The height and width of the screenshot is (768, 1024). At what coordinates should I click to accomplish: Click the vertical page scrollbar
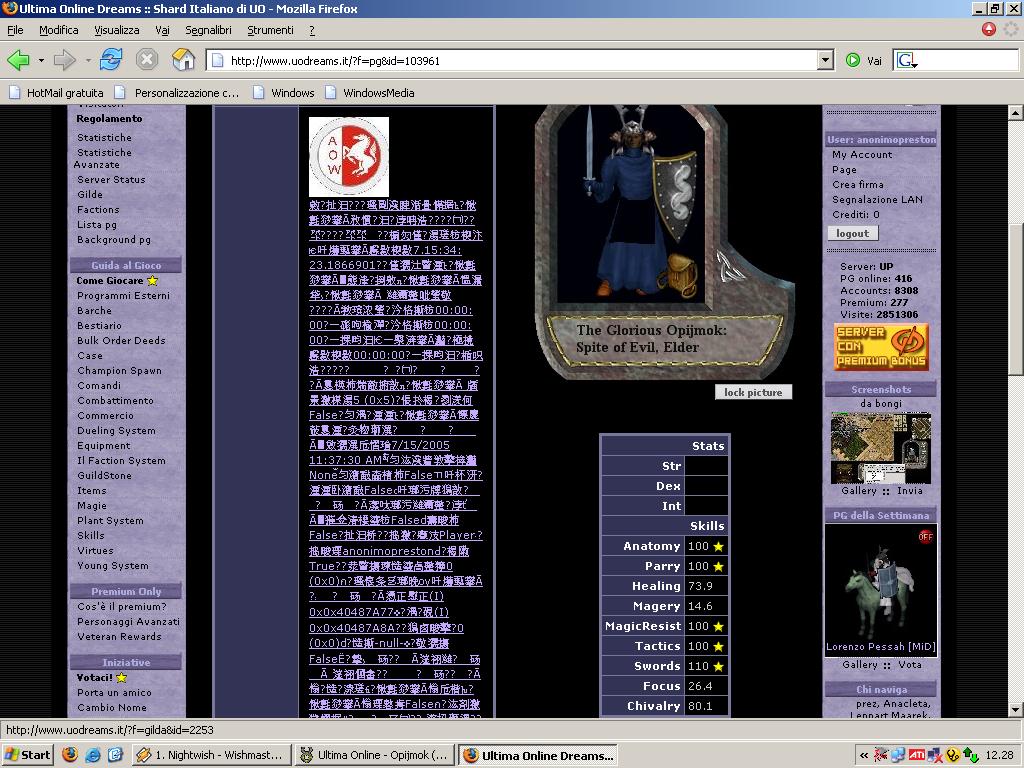coord(1015,300)
